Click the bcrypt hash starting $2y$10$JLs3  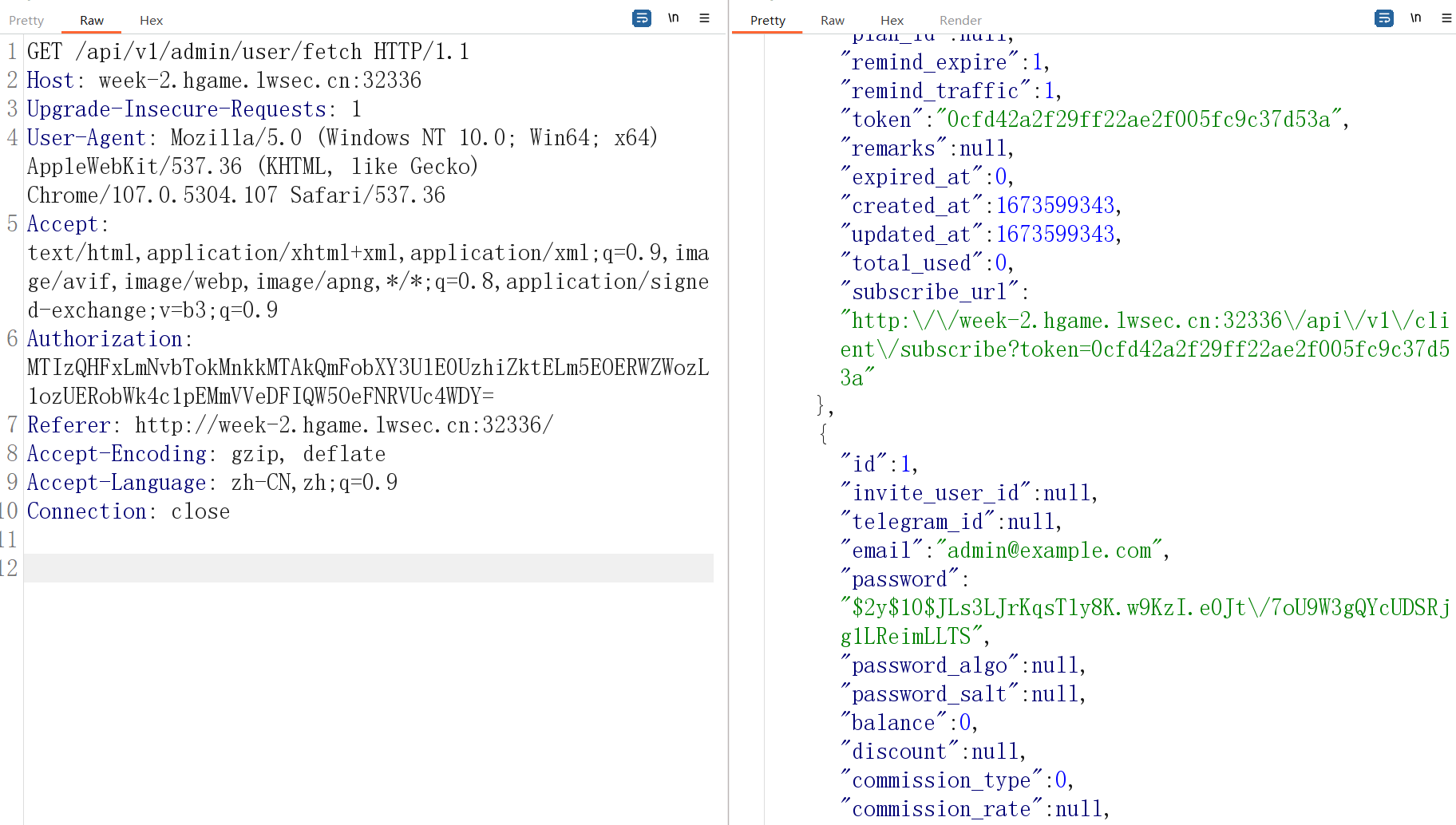1145,622
